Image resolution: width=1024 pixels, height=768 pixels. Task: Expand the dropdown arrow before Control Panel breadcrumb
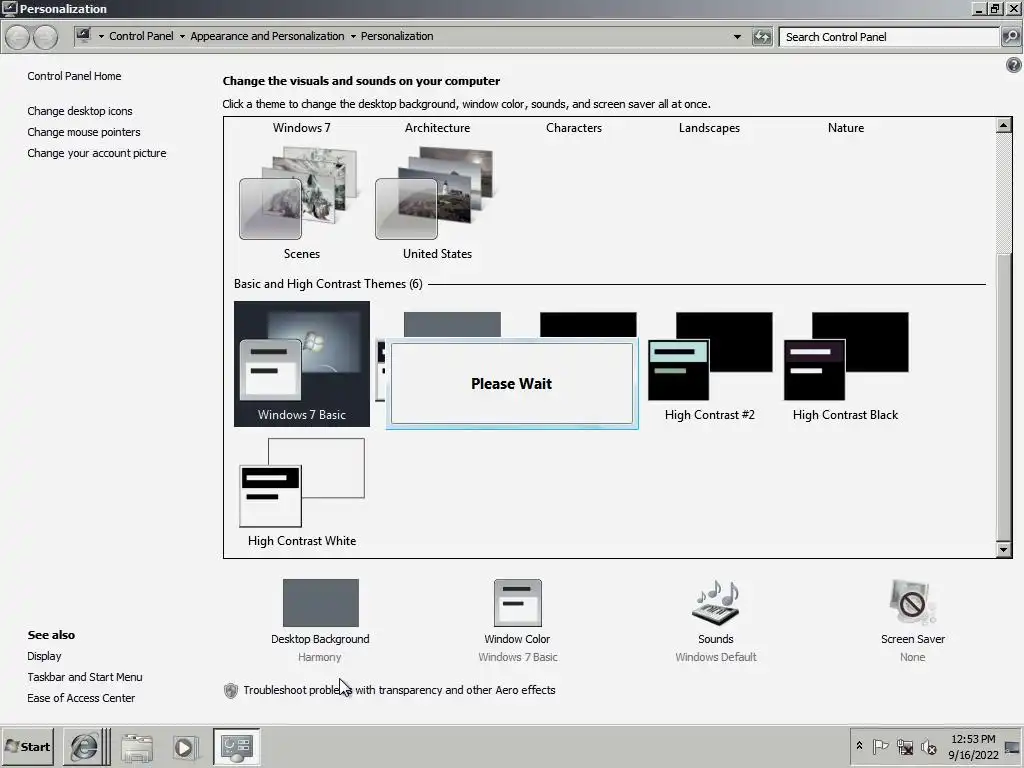coord(101,37)
